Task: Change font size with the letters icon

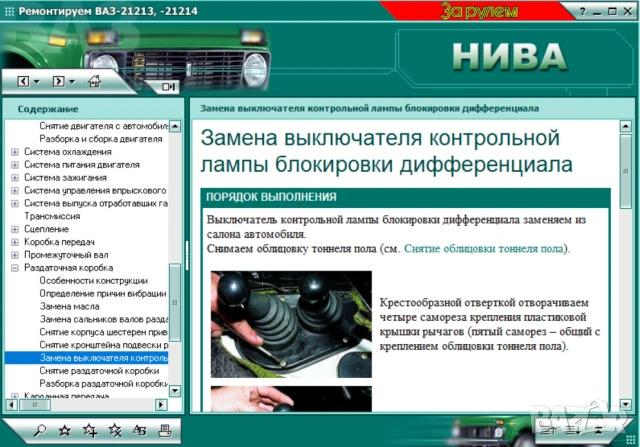Action: pos(140,430)
